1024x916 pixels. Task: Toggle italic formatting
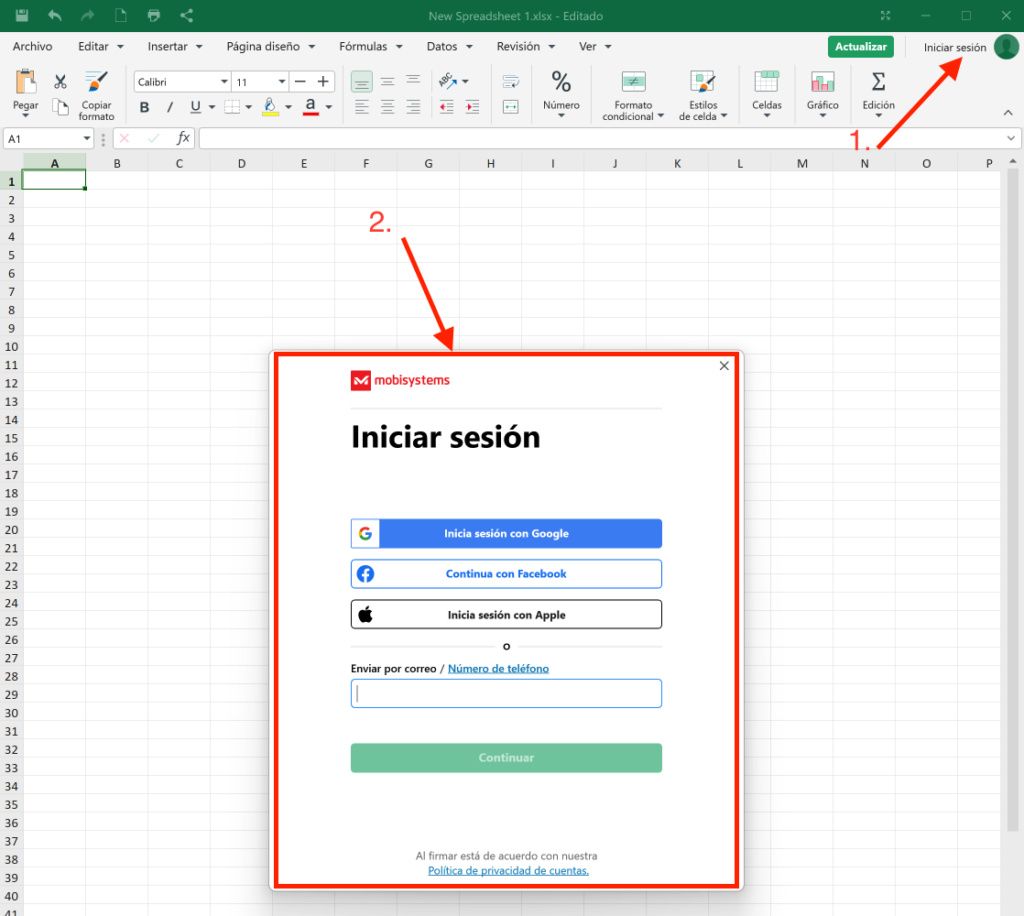(170, 107)
